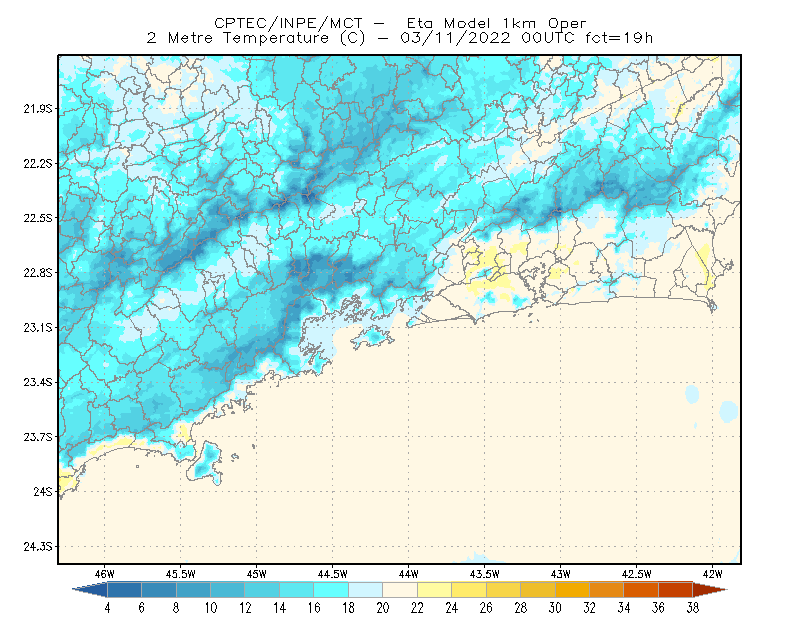The image size is (800, 618).
Task: Click the '43.5W' longitude label
Action: tap(485, 574)
